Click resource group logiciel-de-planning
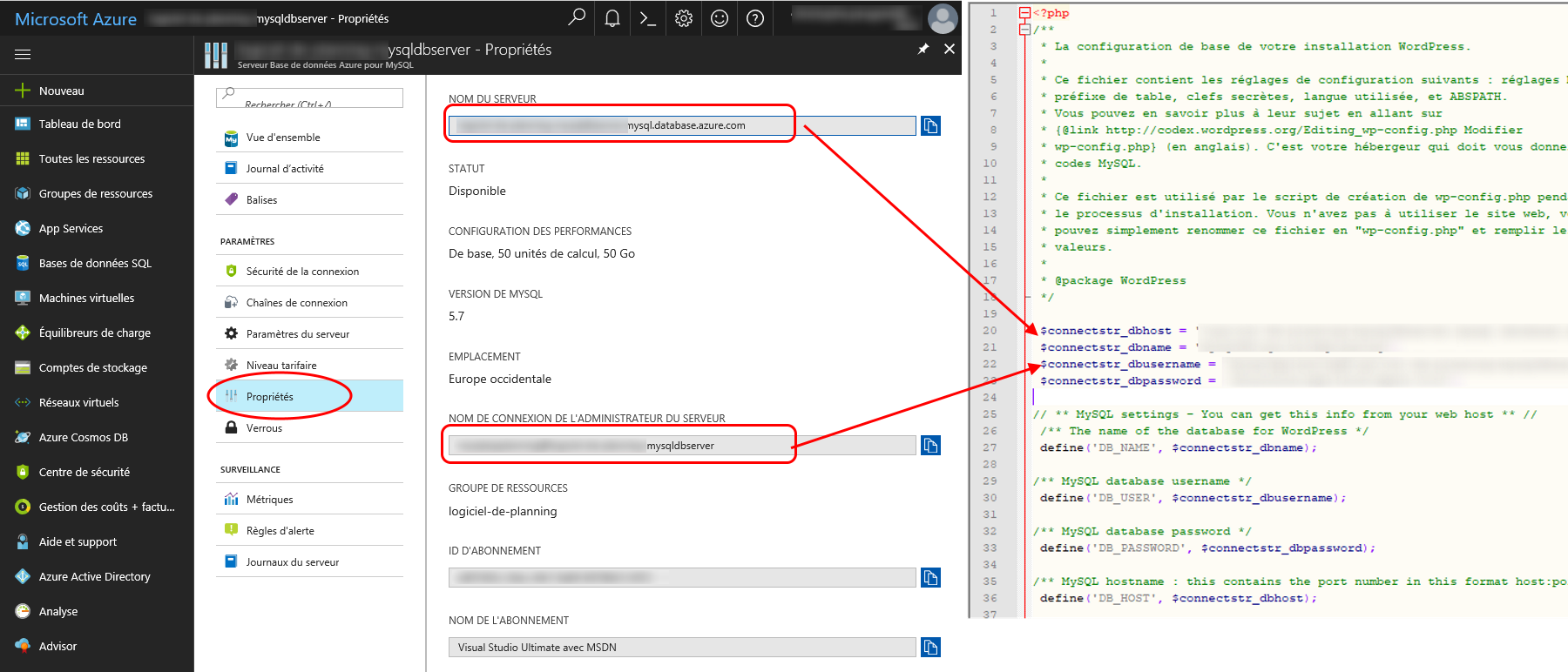This screenshot has width=1568, height=672. (x=503, y=512)
